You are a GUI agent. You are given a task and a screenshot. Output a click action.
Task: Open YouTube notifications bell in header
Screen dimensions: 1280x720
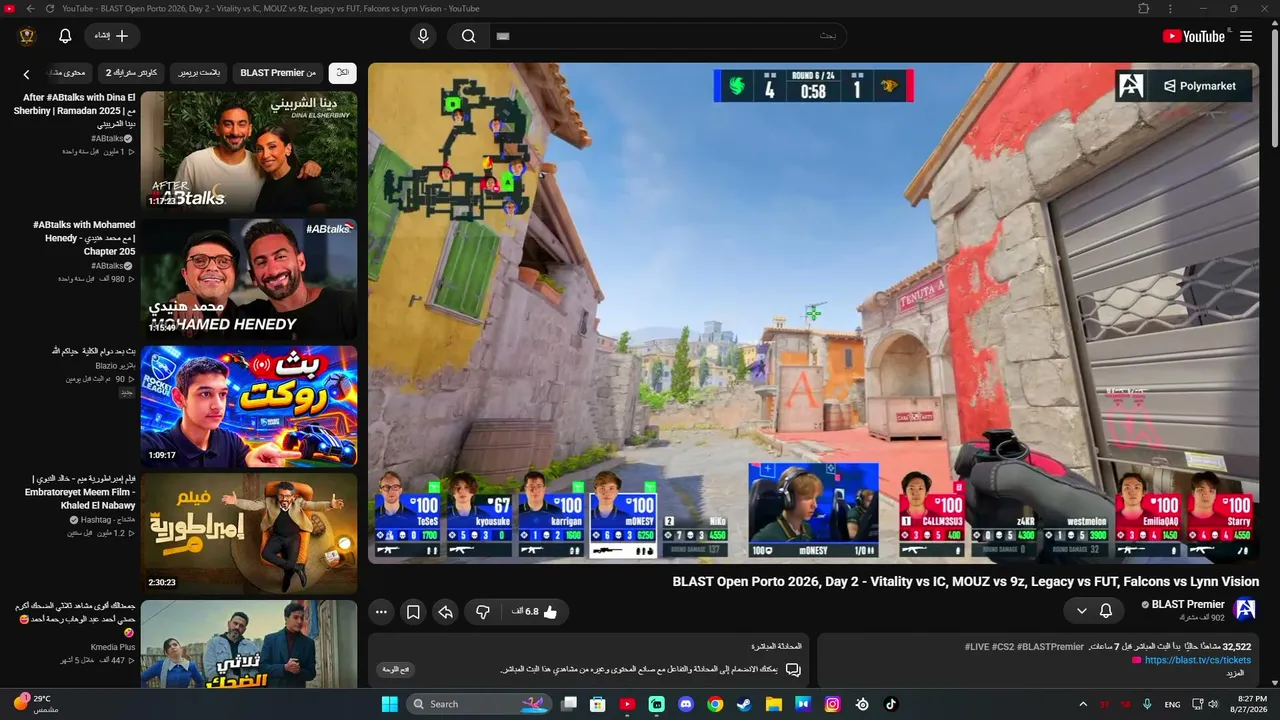65,36
